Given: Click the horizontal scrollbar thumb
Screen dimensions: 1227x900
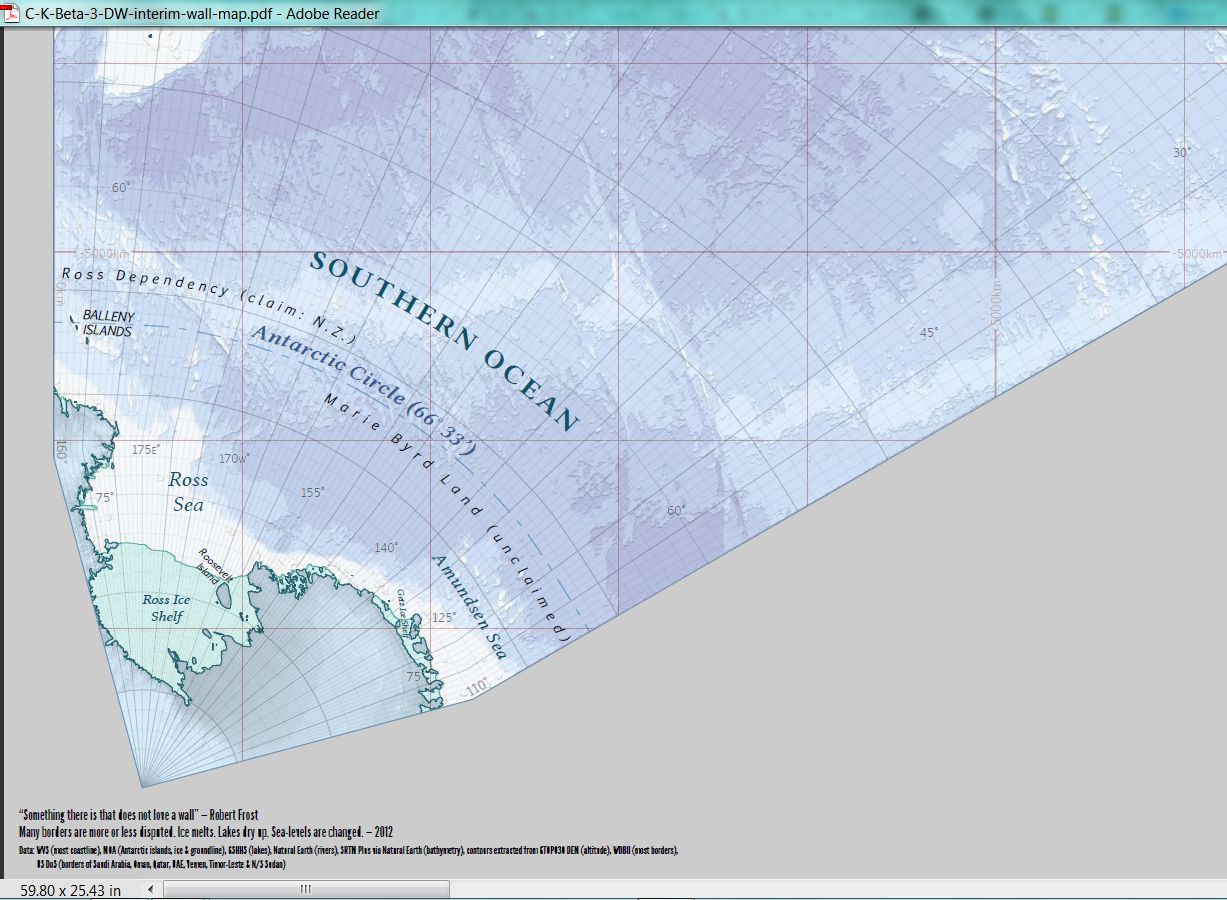Looking at the screenshot, I should [306, 889].
